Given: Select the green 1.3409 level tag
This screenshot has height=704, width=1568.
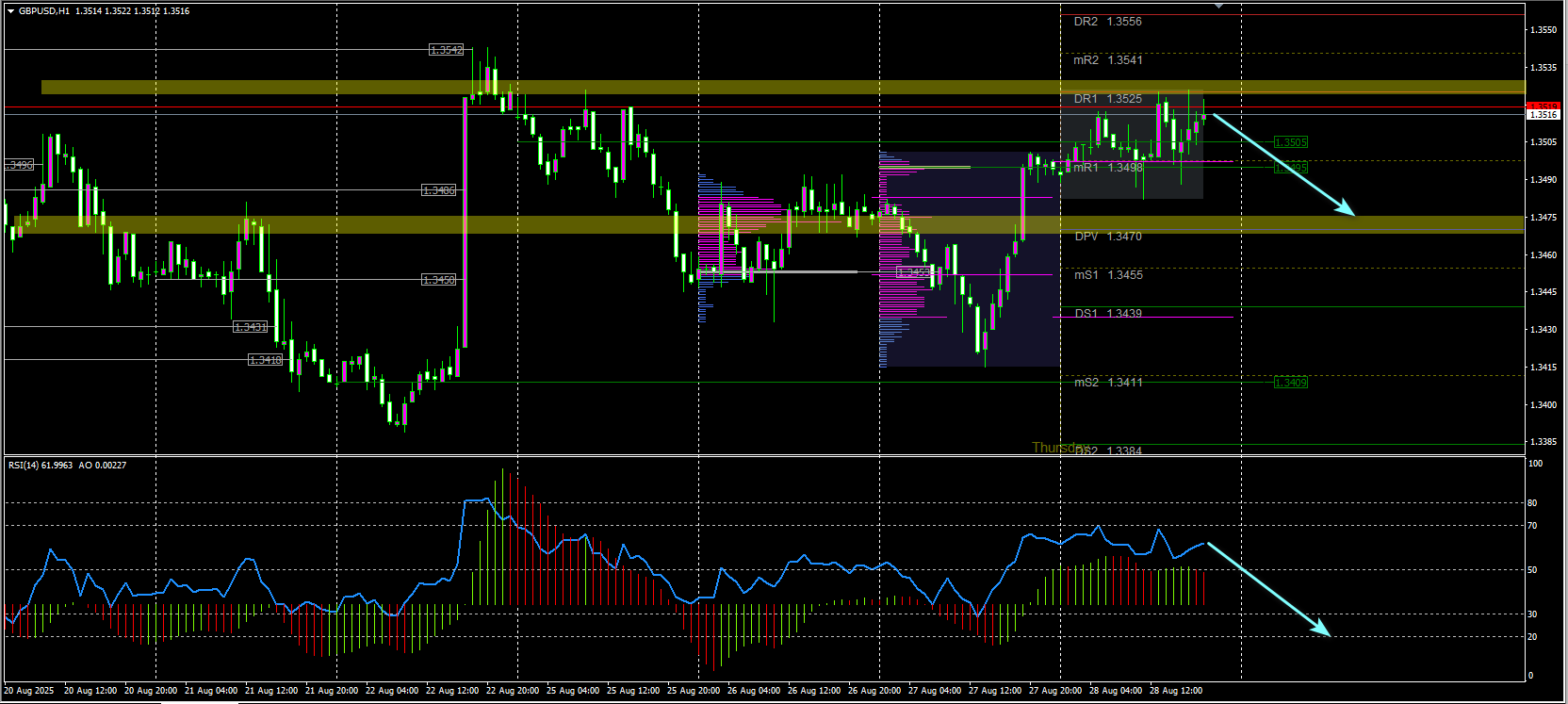Looking at the screenshot, I should pyautogui.click(x=1290, y=383).
